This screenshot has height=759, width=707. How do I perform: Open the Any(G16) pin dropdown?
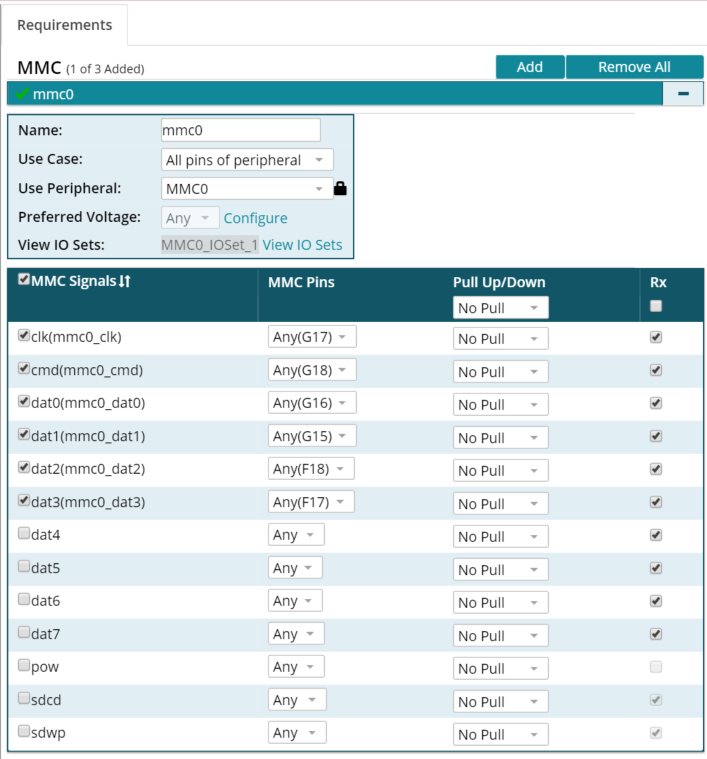[x=312, y=403]
